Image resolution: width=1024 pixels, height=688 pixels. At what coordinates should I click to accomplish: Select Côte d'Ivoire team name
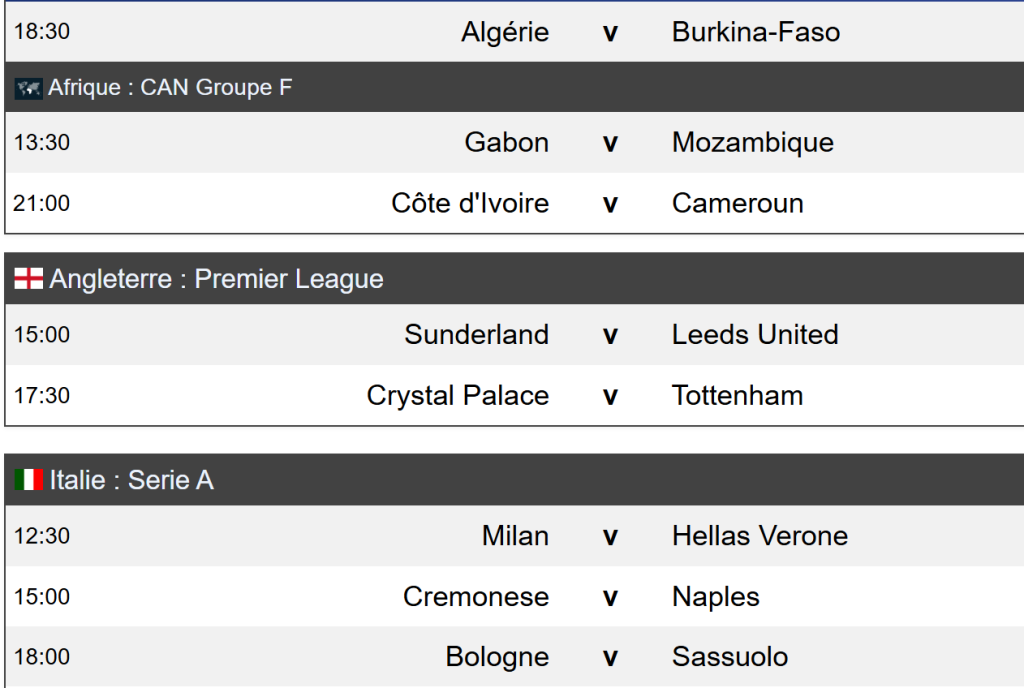(x=470, y=204)
